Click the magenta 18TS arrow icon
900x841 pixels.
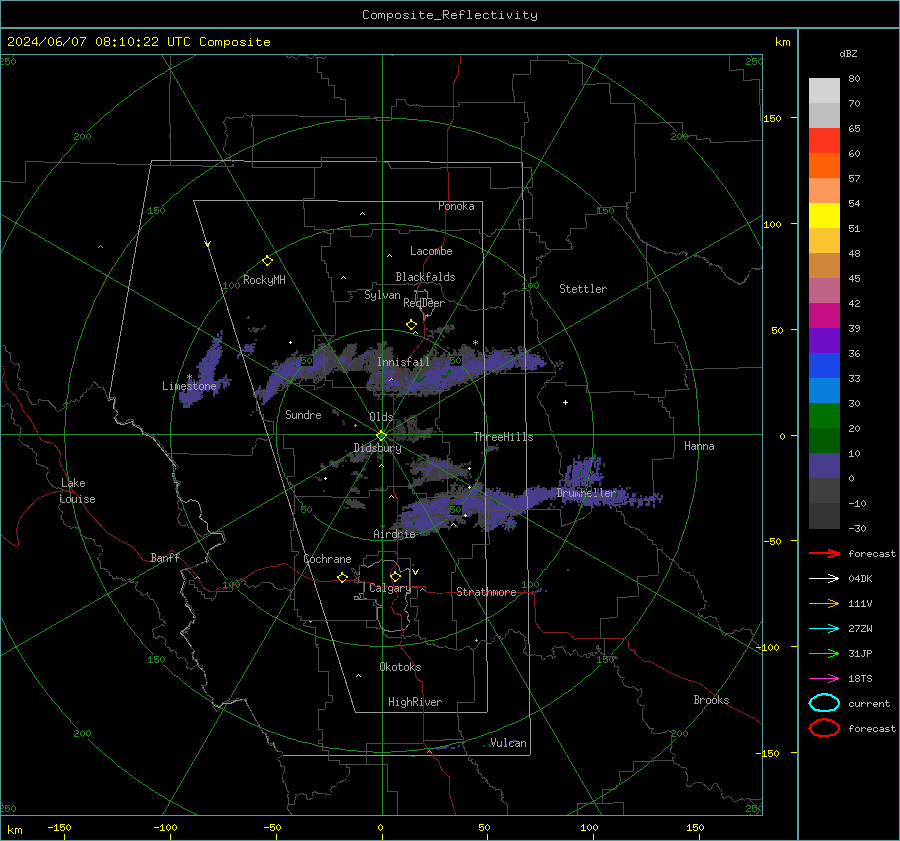824,679
